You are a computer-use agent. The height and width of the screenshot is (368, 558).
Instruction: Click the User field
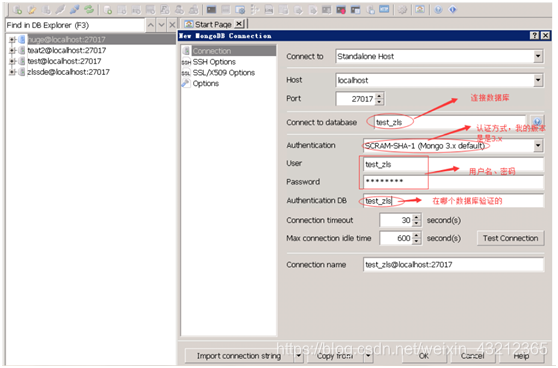(453, 164)
